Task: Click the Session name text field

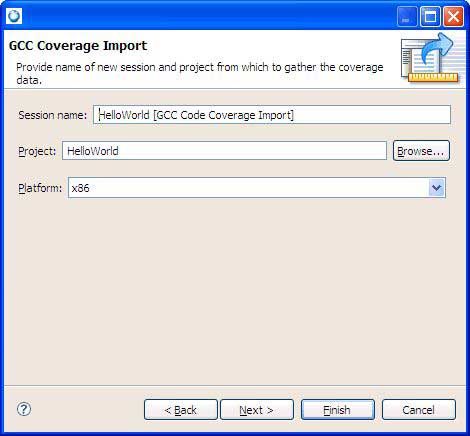Action: pos(272,115)
